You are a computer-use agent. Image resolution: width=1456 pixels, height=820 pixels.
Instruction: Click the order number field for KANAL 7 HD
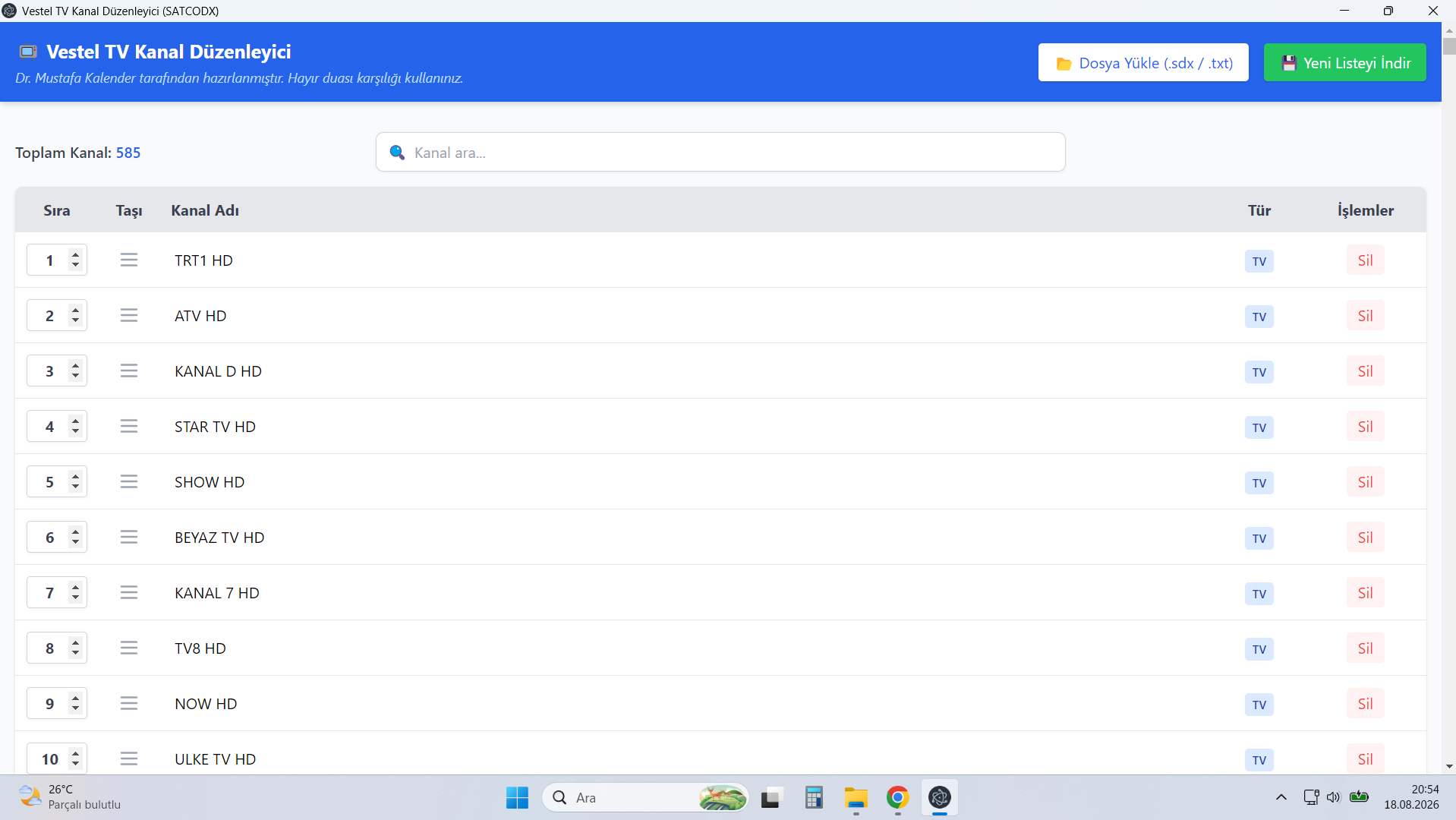[x=56, y=592]
